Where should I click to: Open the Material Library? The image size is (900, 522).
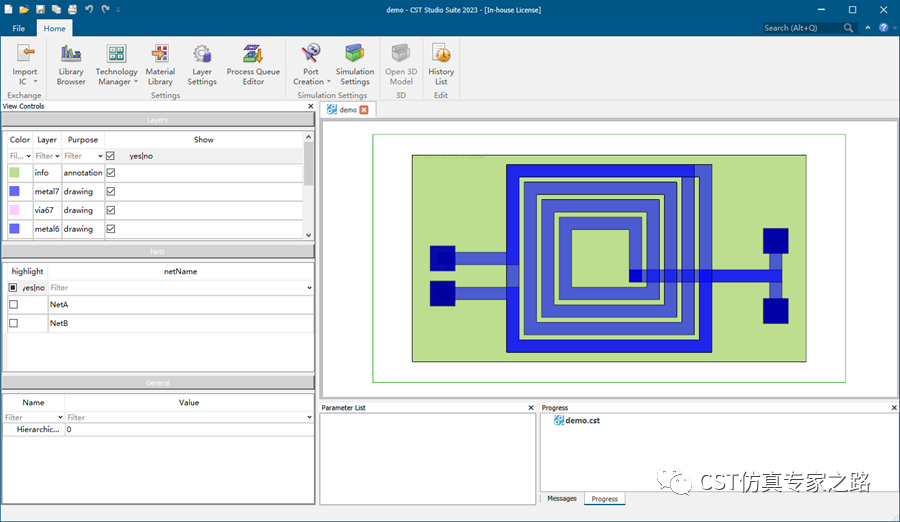[160, 65]
